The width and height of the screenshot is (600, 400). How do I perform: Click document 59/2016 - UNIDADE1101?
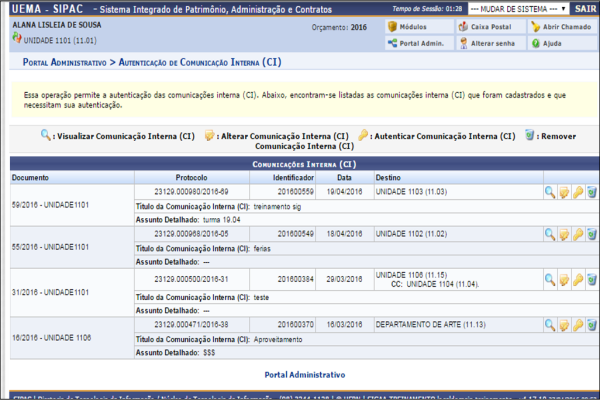50,205
